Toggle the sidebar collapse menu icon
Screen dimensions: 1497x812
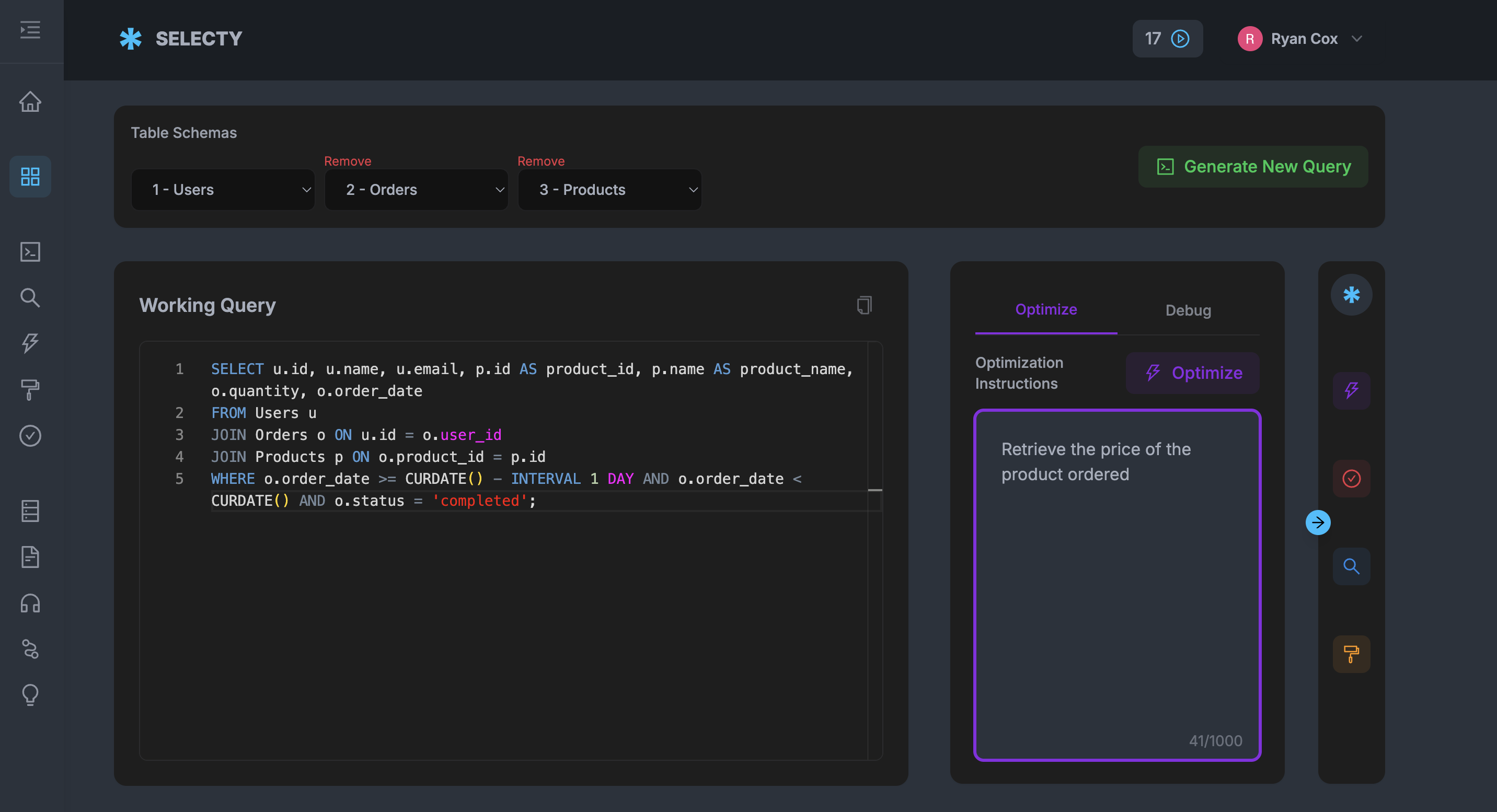[x=30, y=30]
